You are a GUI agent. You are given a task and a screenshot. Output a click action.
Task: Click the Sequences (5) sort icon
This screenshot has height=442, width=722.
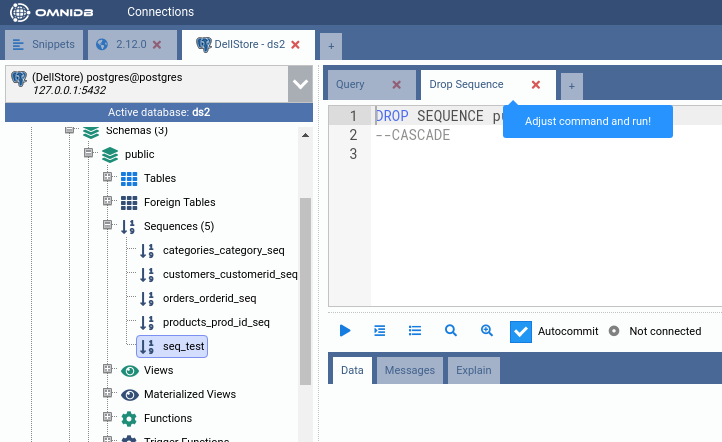click(x=128, y=227)
